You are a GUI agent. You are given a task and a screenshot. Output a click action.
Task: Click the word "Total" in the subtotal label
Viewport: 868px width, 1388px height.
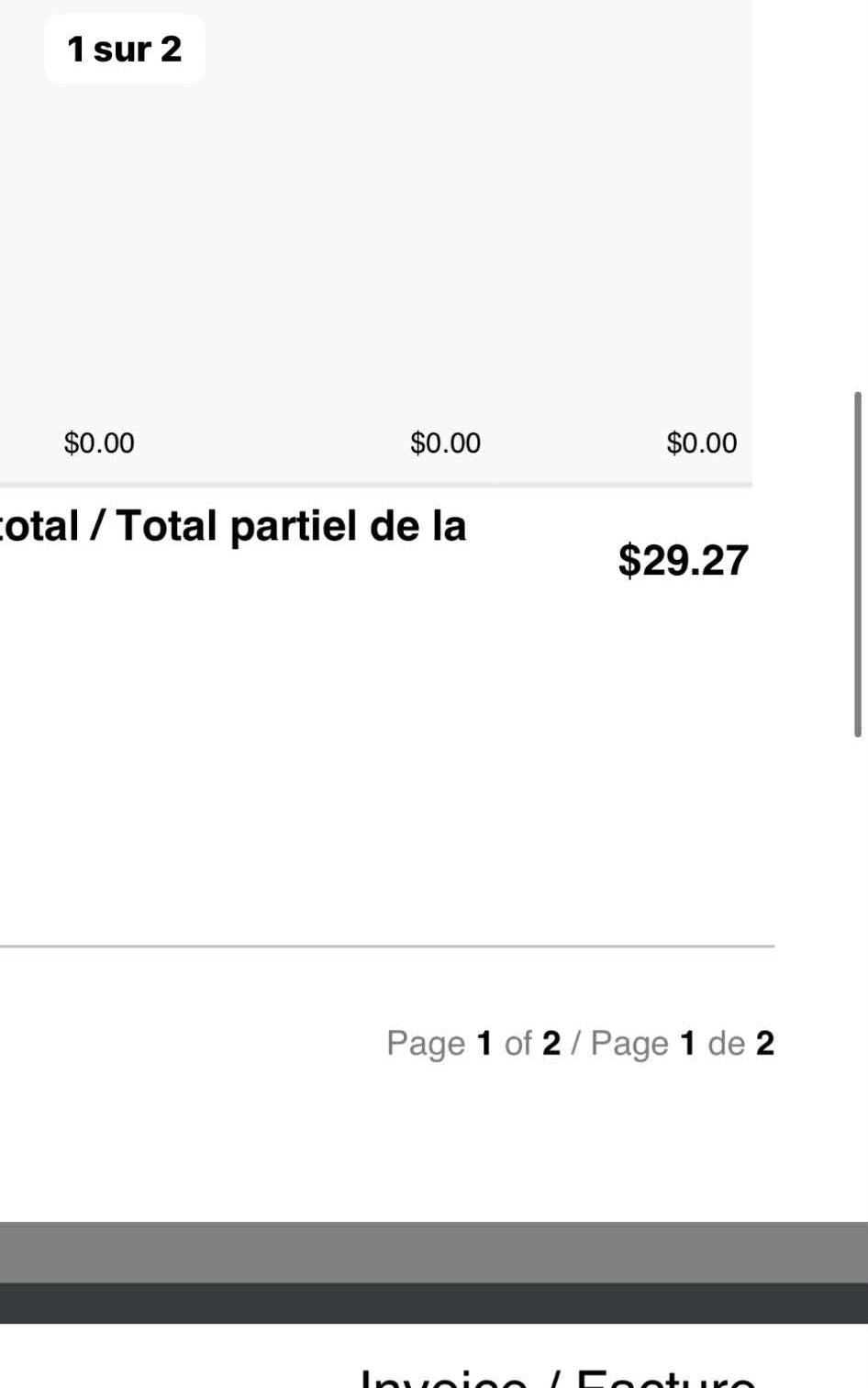pos(167,526)
